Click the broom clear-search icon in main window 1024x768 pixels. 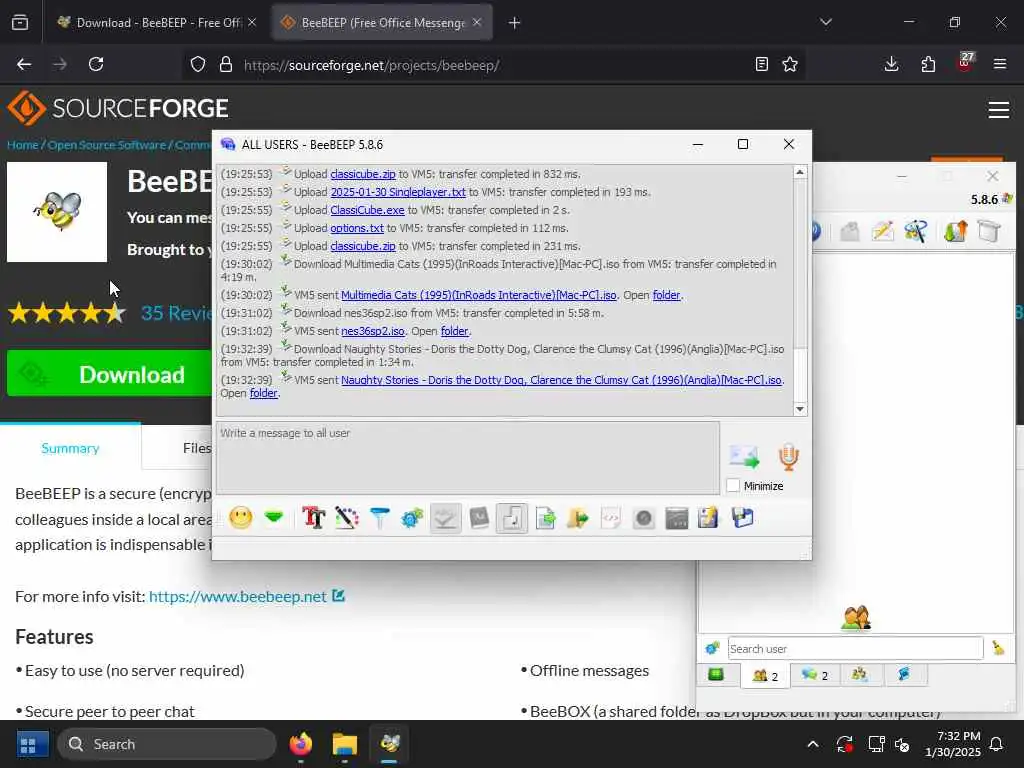(x=999, y=648)
